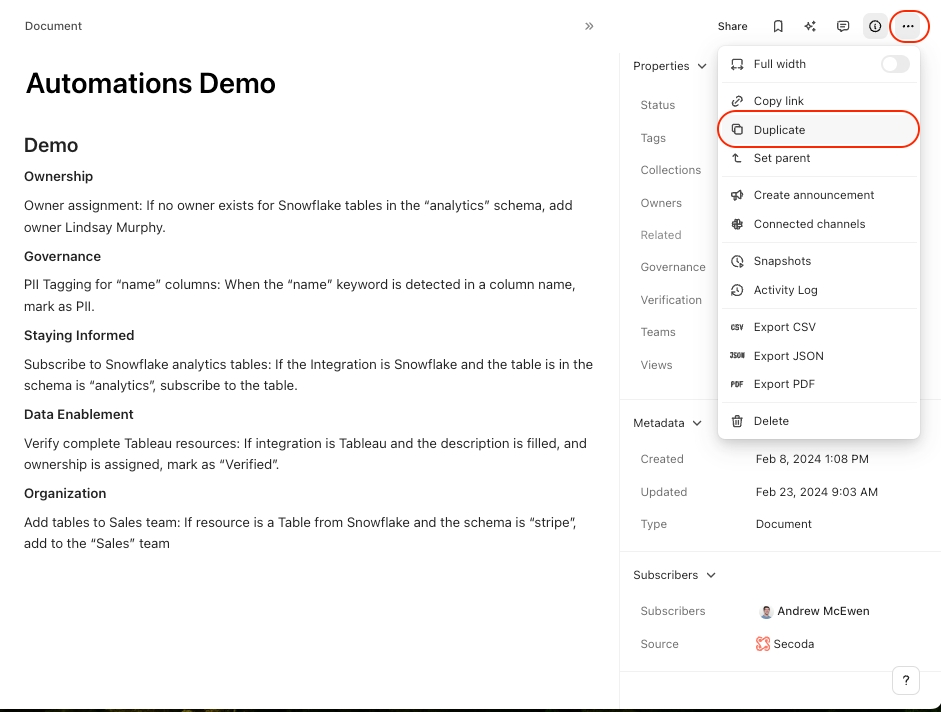Click Andrew McEwen's avatar
The height and width of the screenshot is (712, 941).
(x=766, y=611)
